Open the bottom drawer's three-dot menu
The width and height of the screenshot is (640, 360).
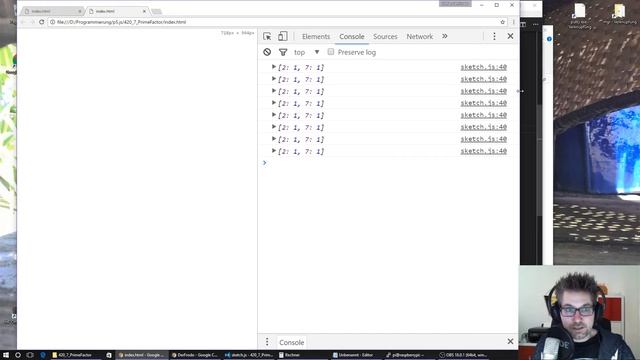click(267, 342)
